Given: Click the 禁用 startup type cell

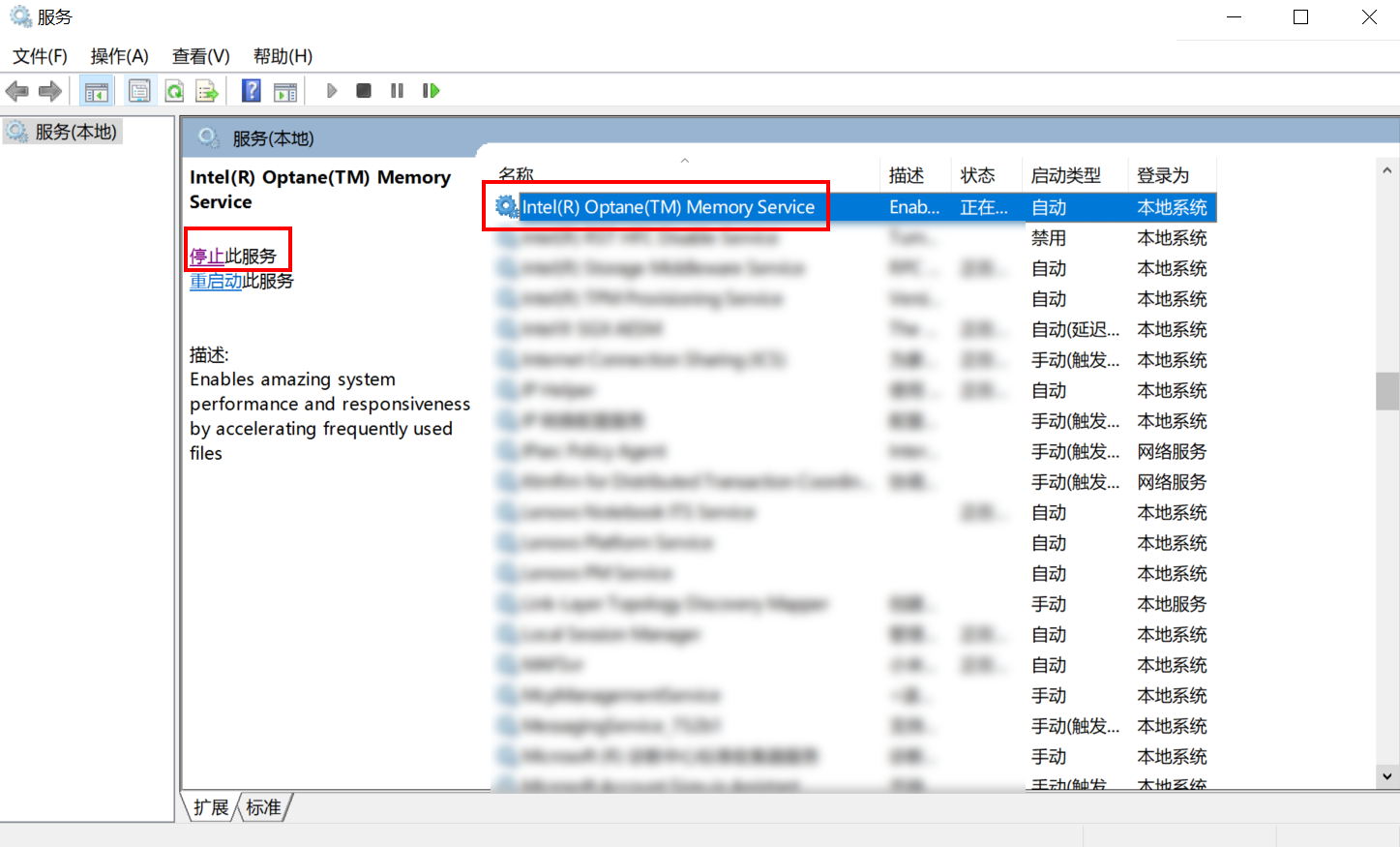Looking at the screenshot, I should pos(1049,238).
